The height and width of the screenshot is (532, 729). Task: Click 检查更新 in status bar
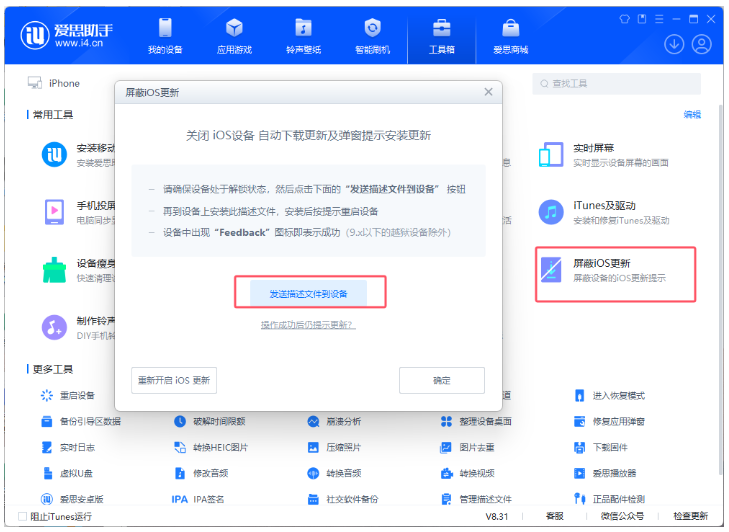pyautogui.click(x=690, y=516)
